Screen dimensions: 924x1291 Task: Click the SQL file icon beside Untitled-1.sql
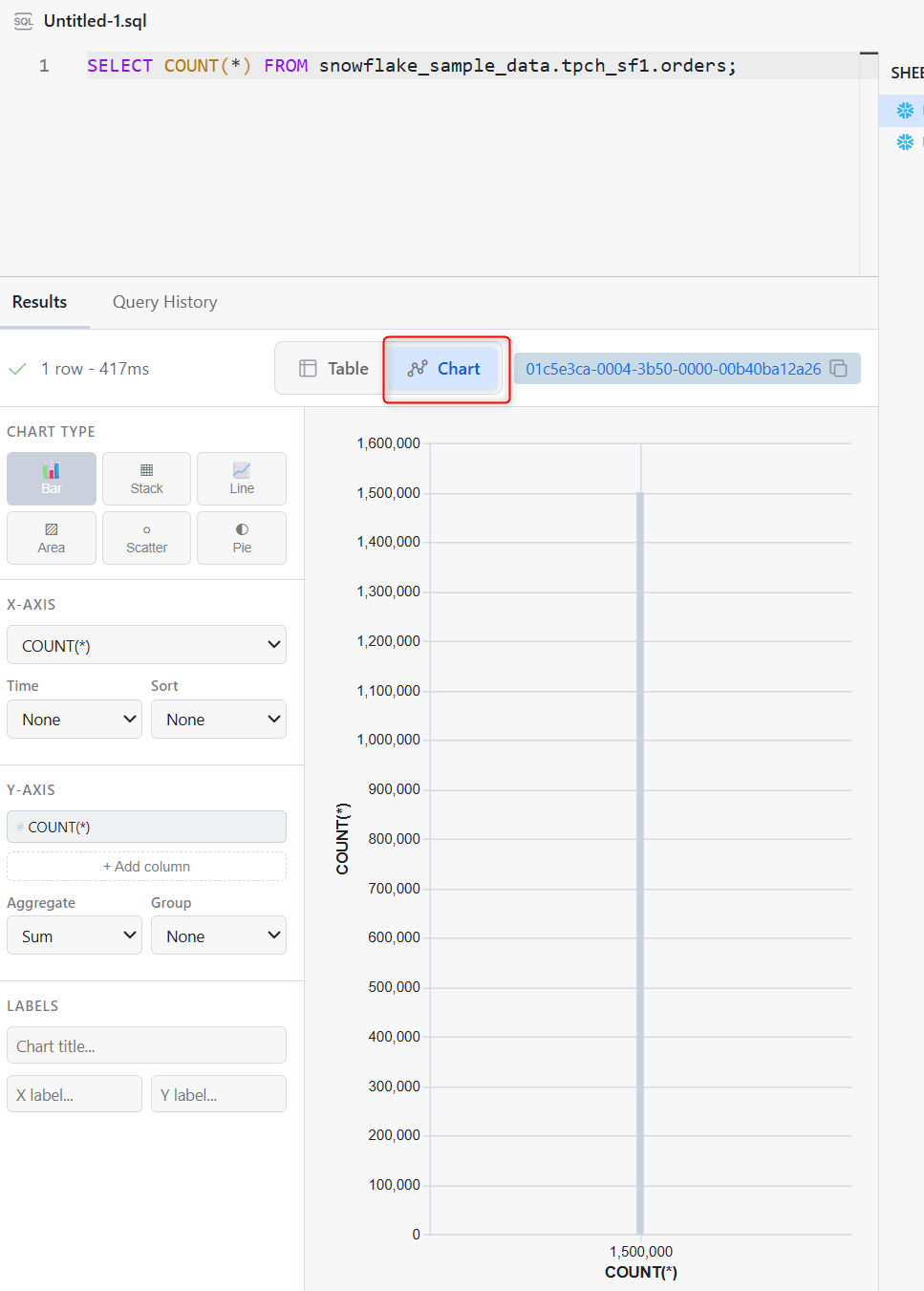tap(23, 21)
